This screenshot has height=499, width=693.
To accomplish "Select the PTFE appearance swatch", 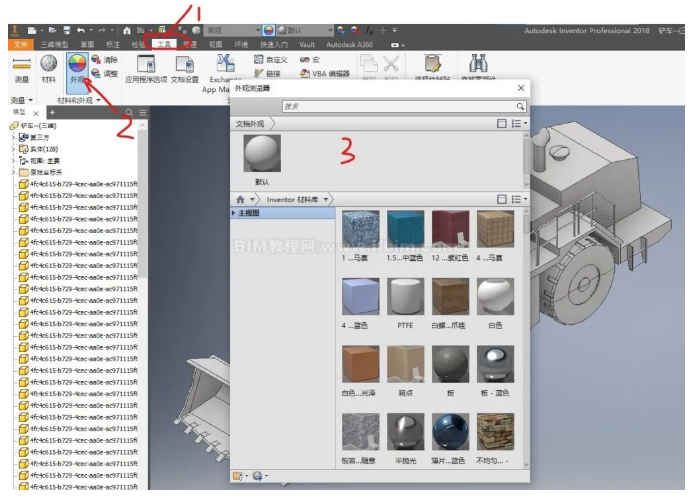I will coord(405,301).
